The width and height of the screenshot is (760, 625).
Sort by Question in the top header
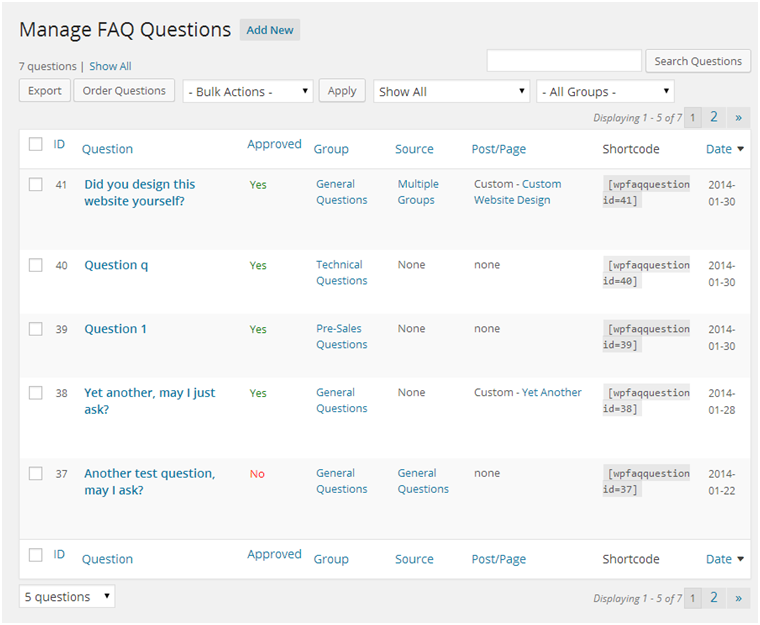point(107,149)
